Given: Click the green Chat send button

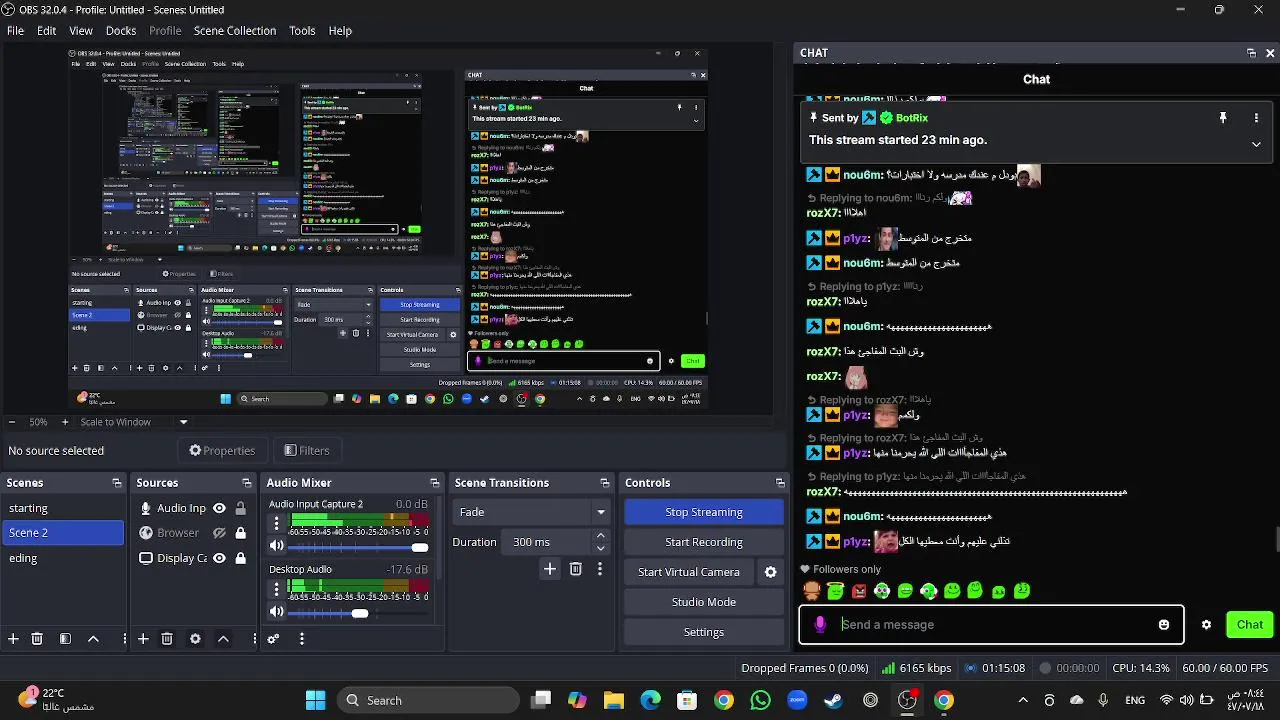Looking at the screenshot, I should [x=1250, y=625].
